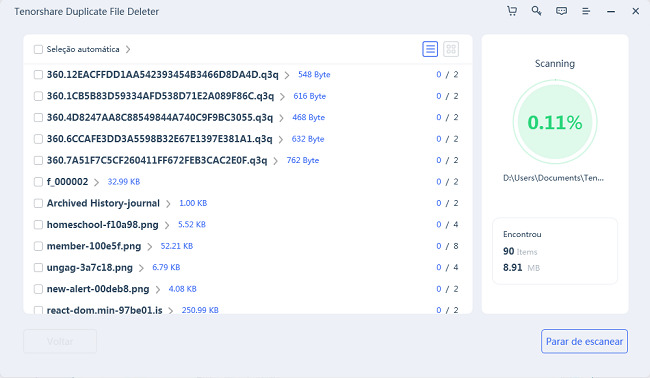Check the 360.7A51F7C5CF260411FF672FEB3CAC2E0F.q3q box
Screen dimensions: 650x378
click(x=38, y=160)
